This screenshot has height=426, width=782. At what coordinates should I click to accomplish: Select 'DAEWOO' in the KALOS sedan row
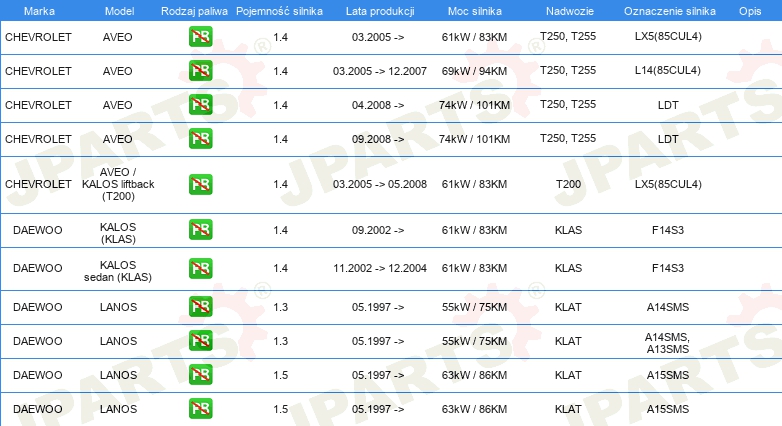point(38,268)
